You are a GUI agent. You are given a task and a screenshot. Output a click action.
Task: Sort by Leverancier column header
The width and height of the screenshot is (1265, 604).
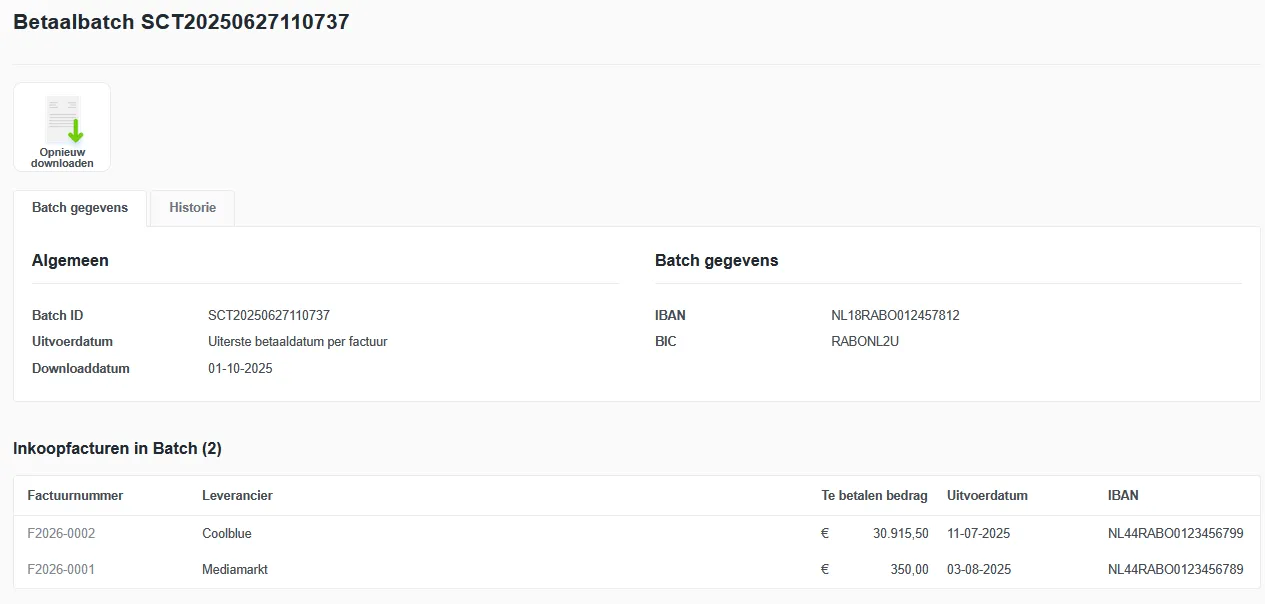pos(237,496)
